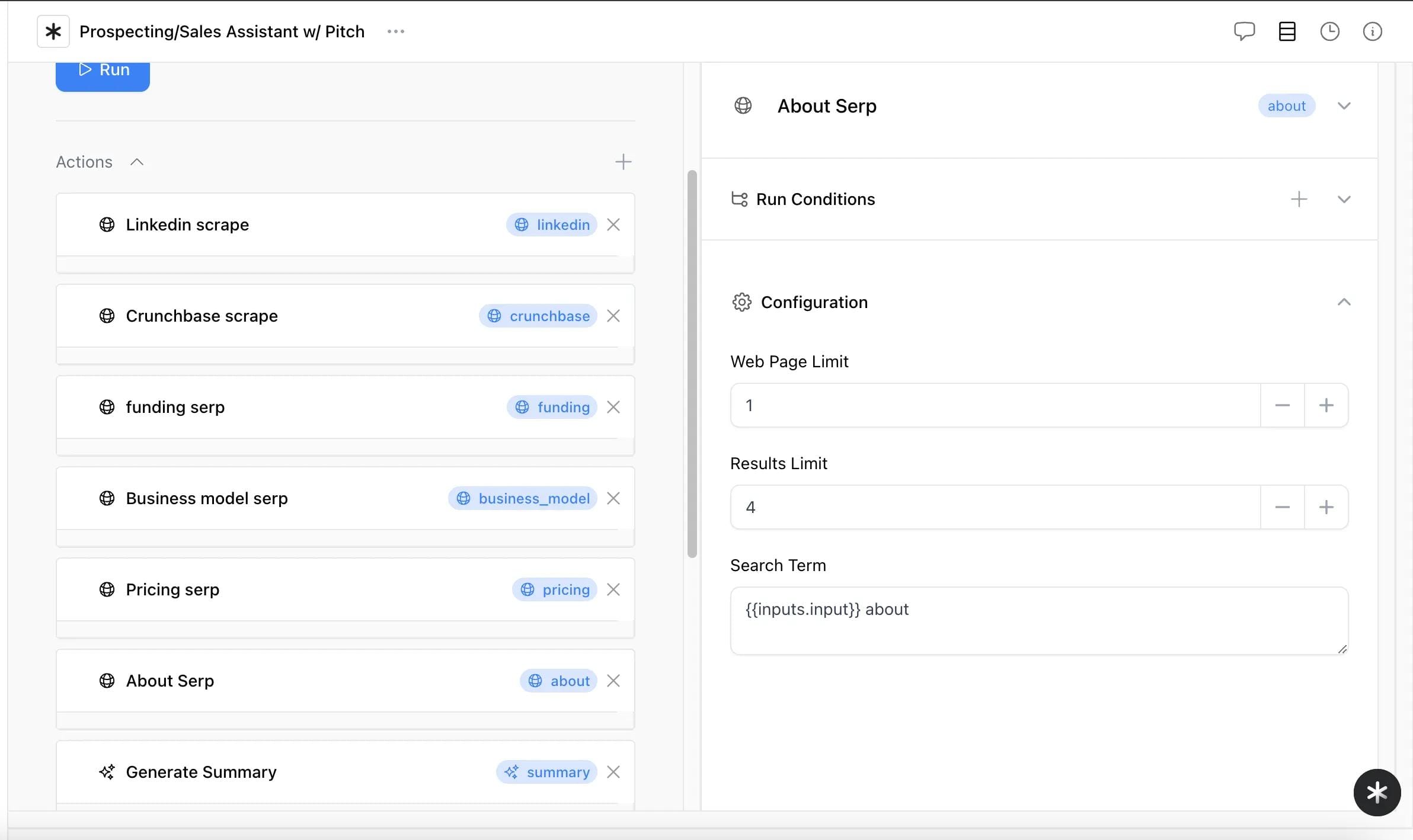Viewport: 1413px width, 840px height.
Task: Focus the Web Page Limit field
Action: 995,405
